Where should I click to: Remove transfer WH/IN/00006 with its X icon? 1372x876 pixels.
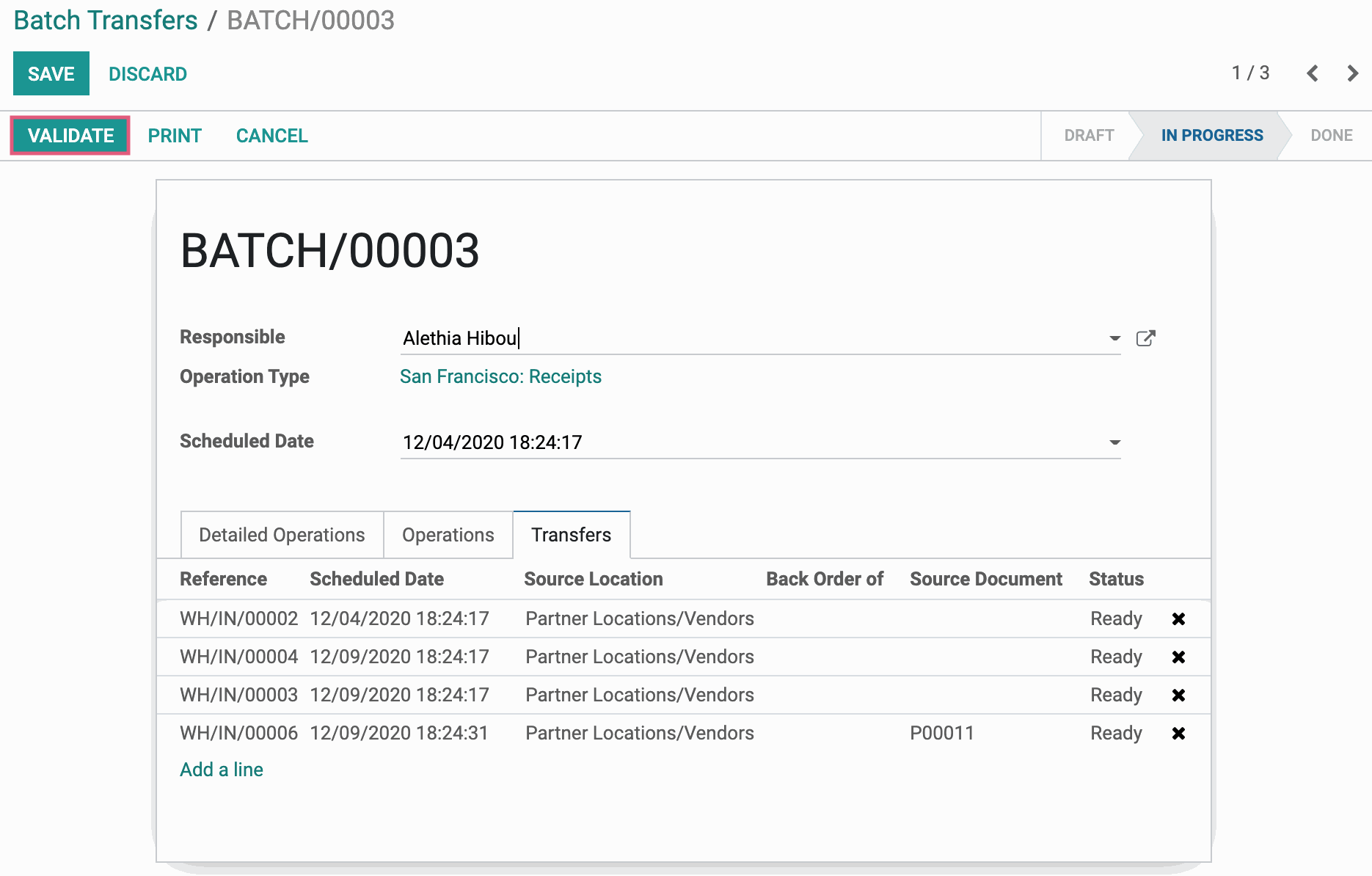1178,734
